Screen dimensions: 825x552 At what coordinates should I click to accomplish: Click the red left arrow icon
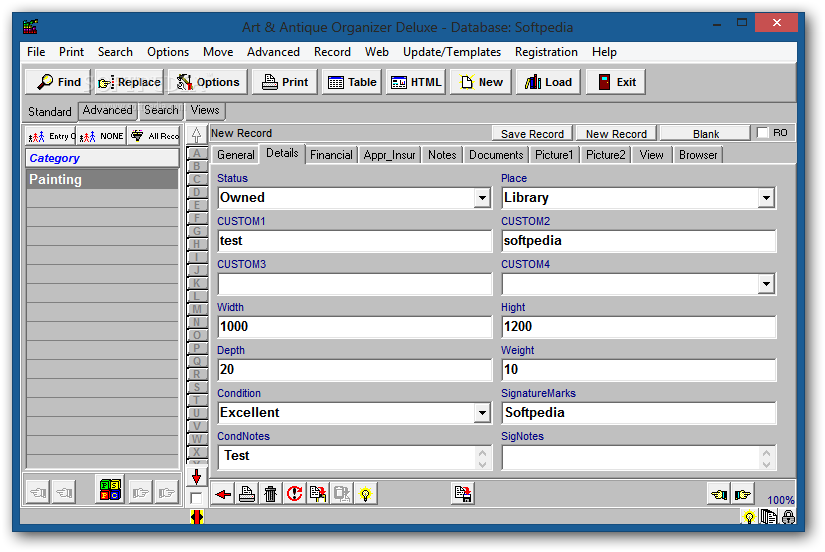pyautogui.click(x=223, y=494)
